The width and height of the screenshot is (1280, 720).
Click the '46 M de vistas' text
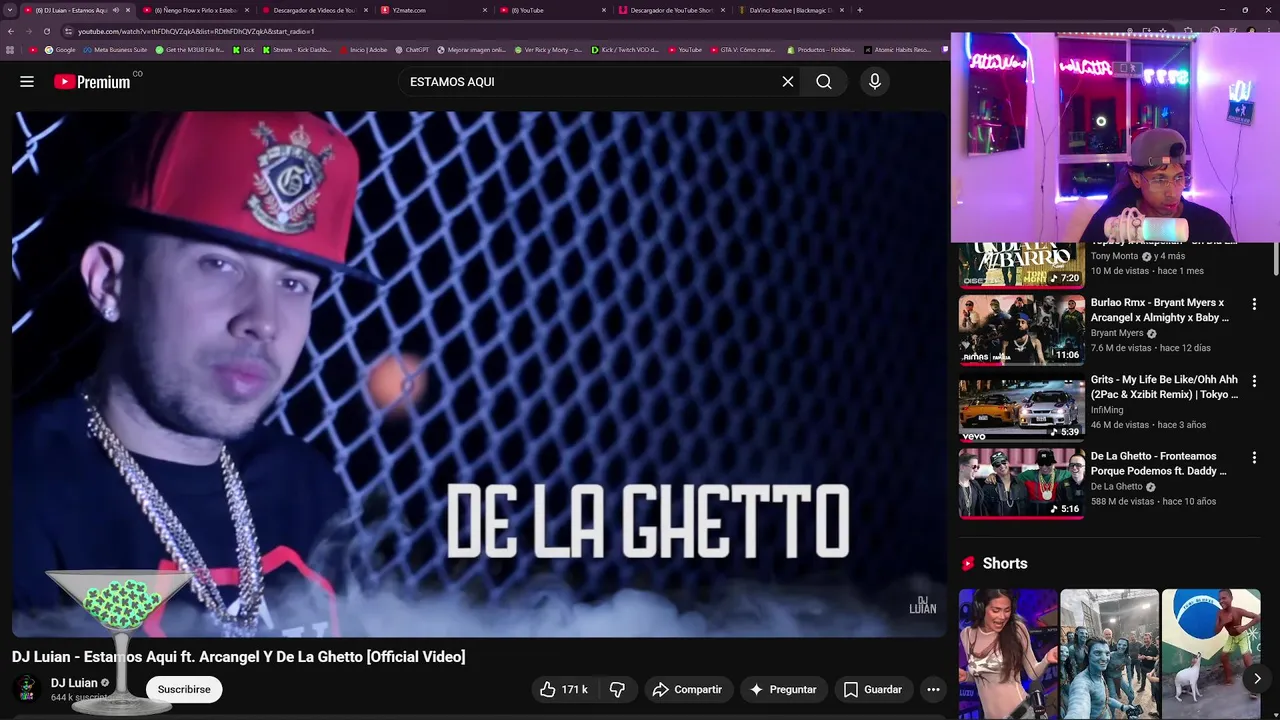(1121, 425)
